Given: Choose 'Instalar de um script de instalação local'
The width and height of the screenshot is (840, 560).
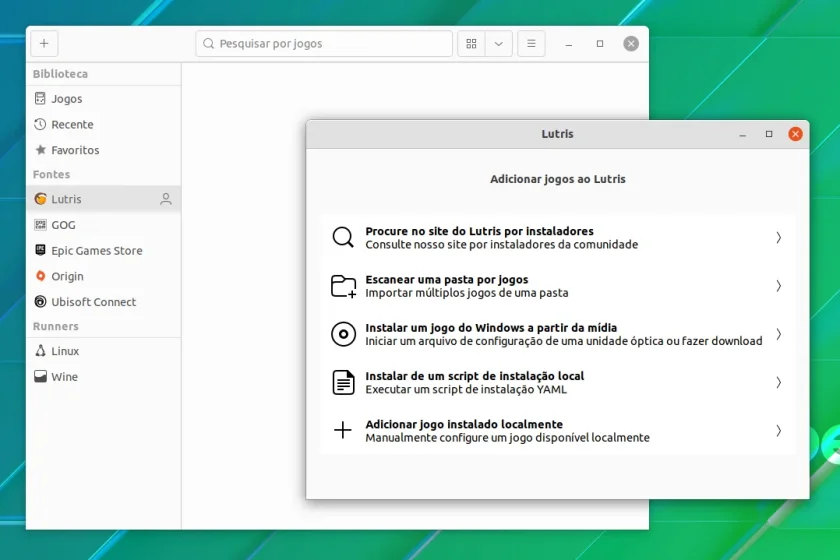Looking at the screenshot, I should click(557, 382).
